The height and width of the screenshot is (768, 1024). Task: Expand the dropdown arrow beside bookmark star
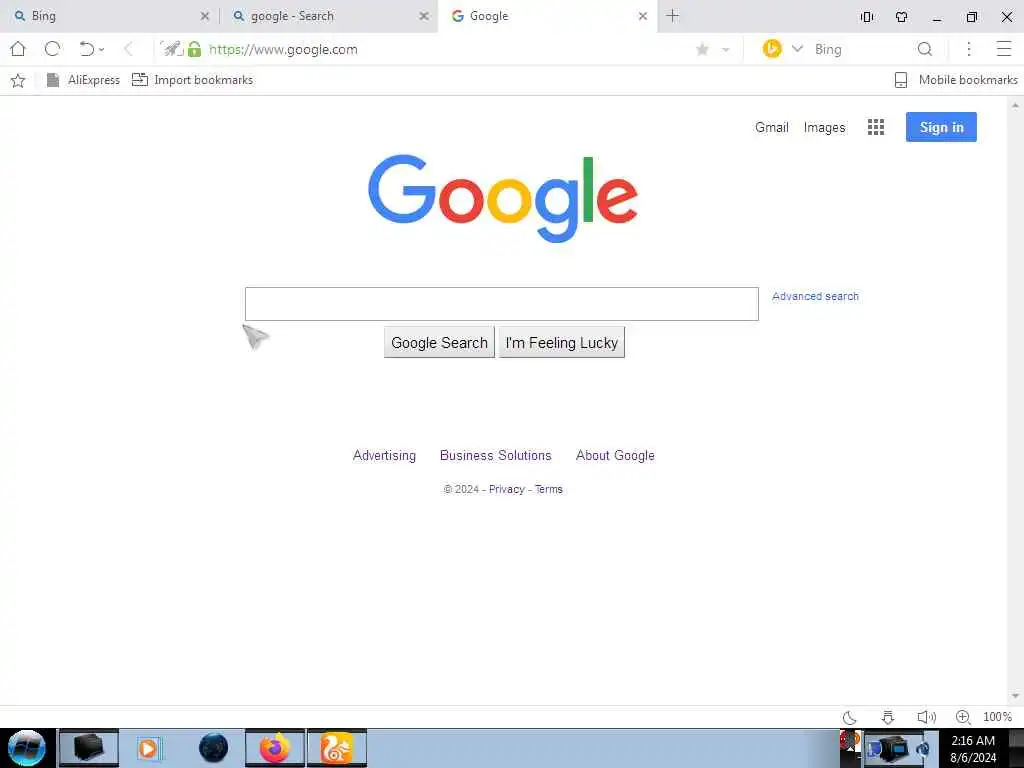(x=726, y=50)
